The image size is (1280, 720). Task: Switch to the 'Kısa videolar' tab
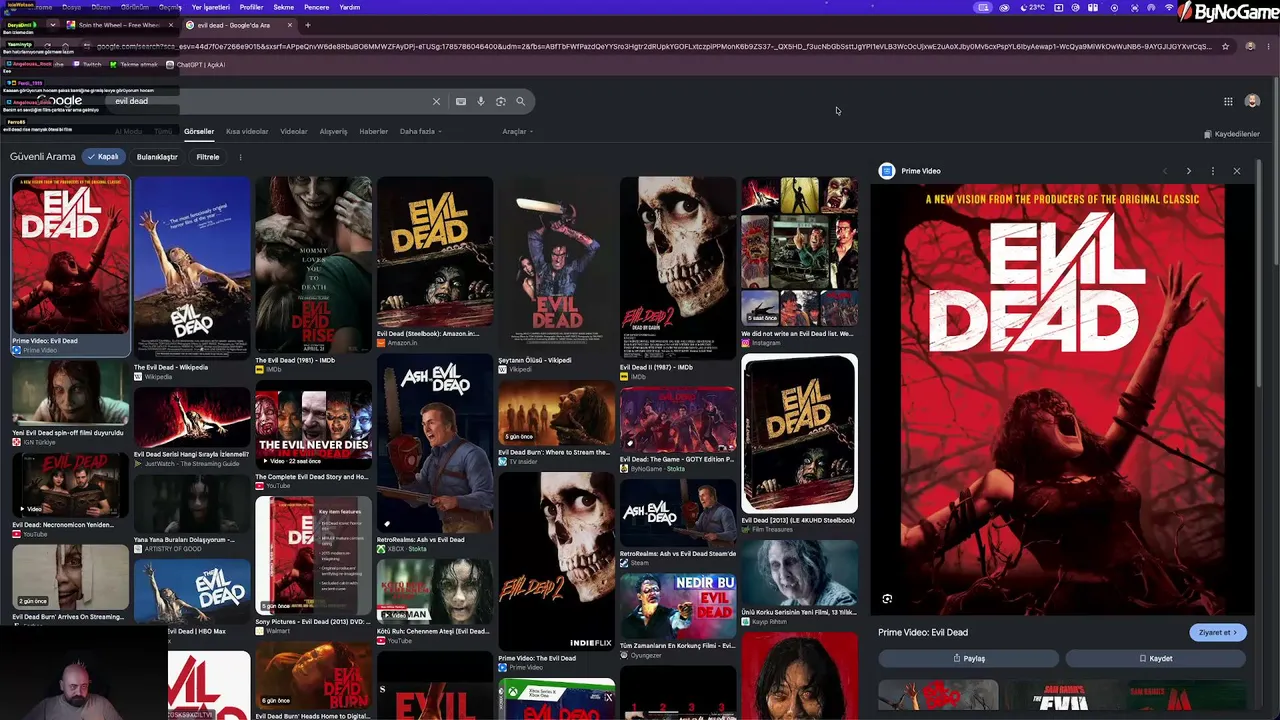pyautogui.click(x=247, y=131)
